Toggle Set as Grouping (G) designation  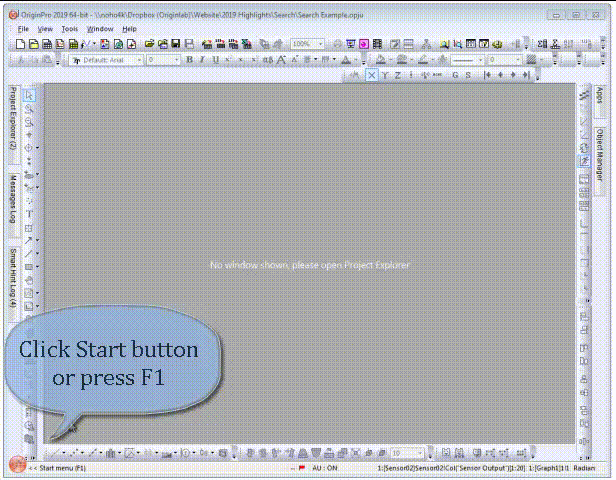point(455,75)
